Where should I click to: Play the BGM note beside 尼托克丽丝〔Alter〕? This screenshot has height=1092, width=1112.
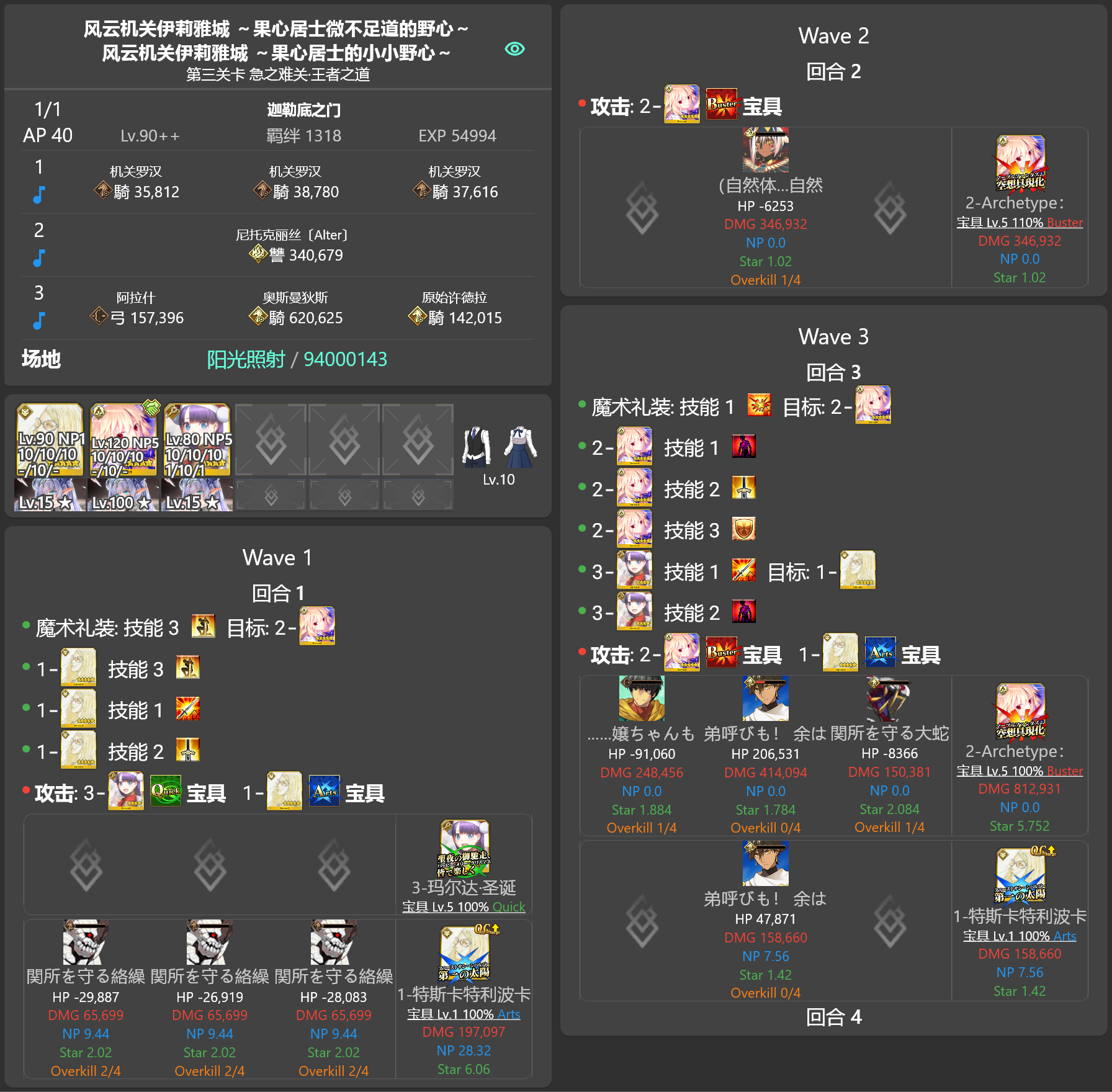coord(39,257)
